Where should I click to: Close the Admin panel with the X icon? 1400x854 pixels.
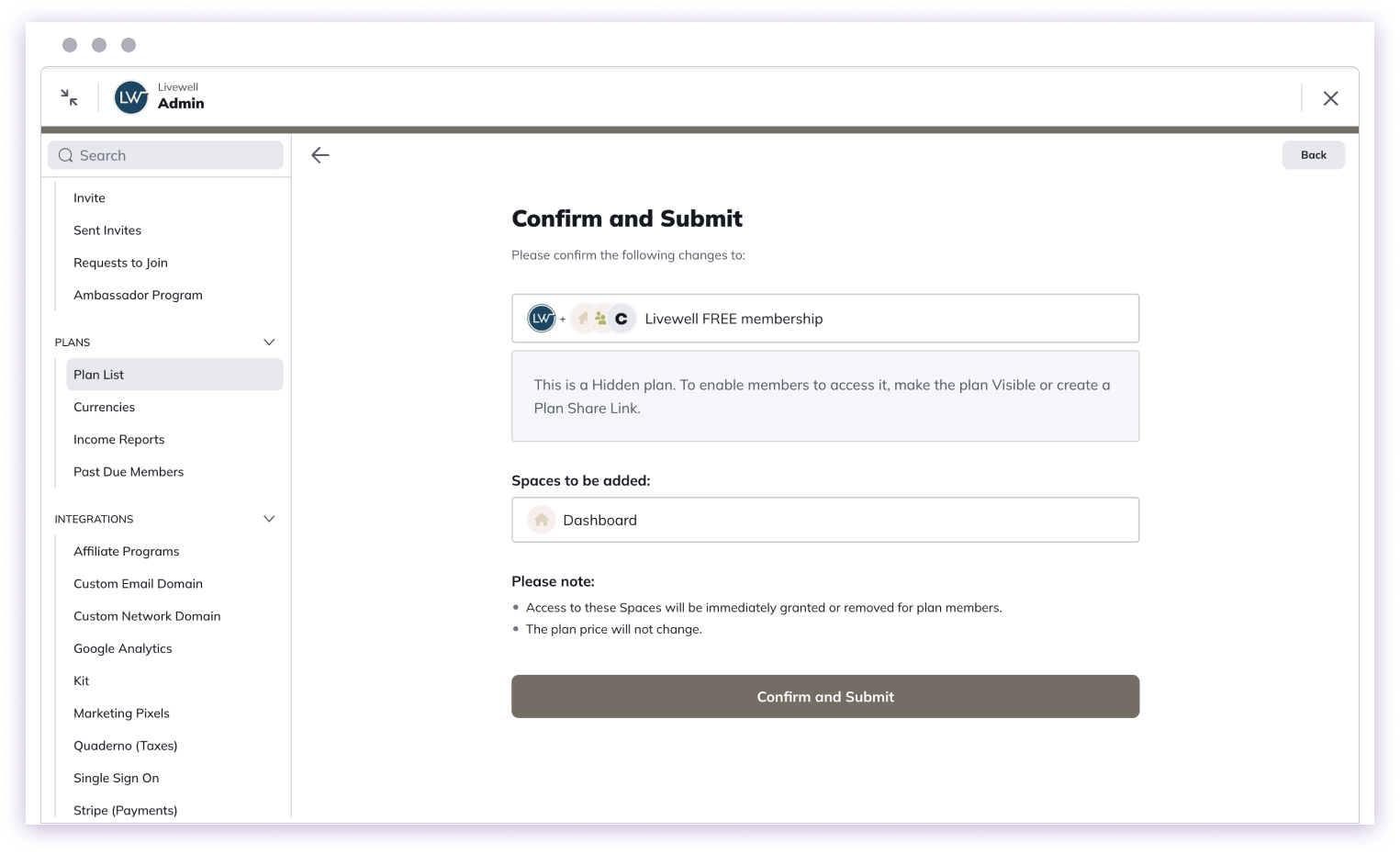1330,97
